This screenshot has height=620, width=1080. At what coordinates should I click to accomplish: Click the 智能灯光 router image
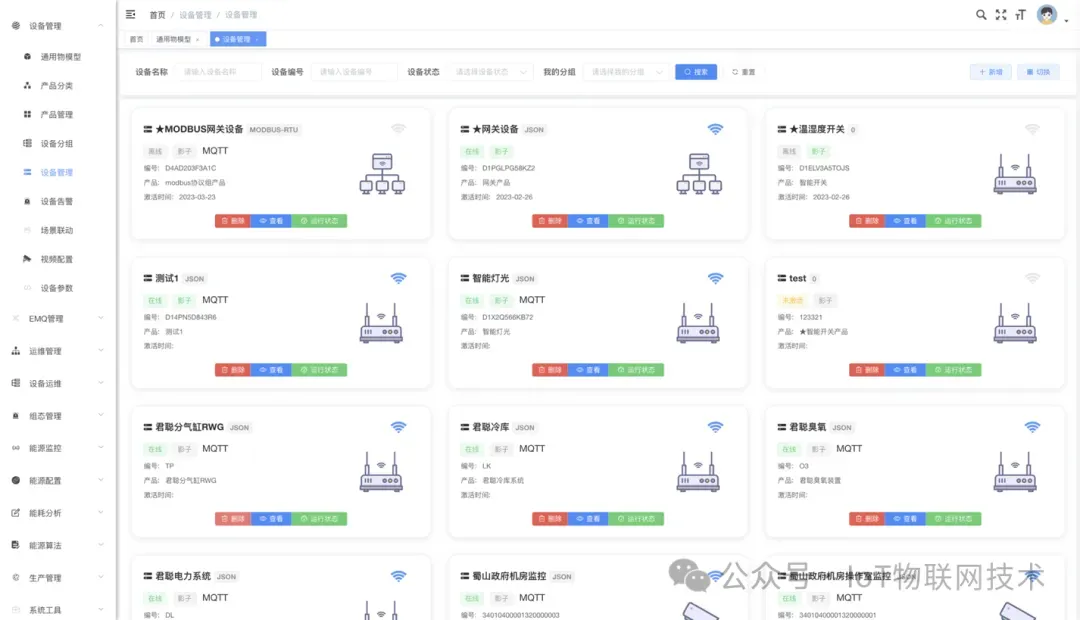pyautogui.click(x=698, y=323)
